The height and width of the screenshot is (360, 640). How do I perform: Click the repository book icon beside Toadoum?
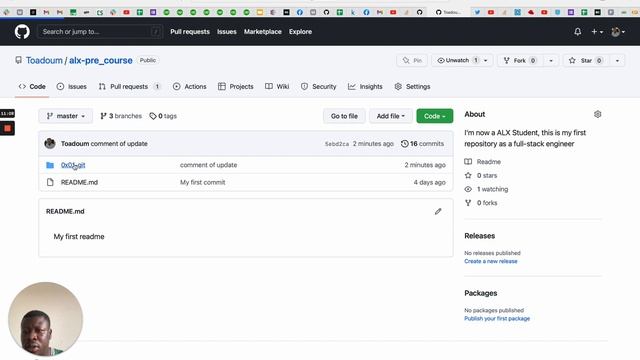(x=18, y=60)
